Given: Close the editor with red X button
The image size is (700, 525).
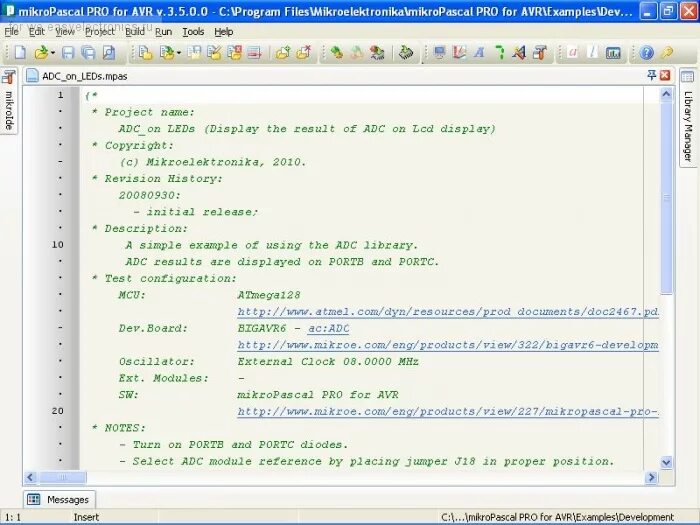Looking at the screenshot, I should [x=665, y=75].
